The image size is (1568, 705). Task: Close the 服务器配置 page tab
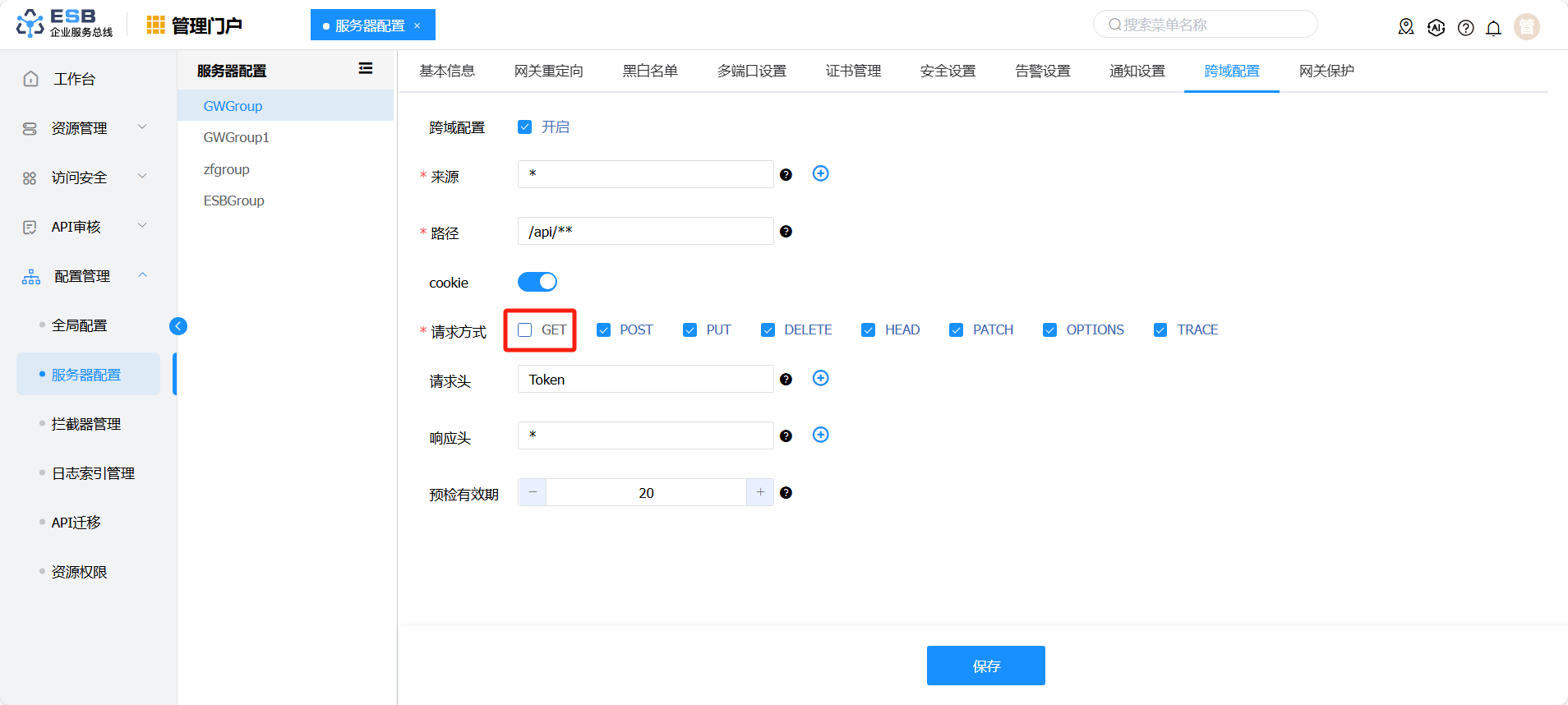pos(417,25)
